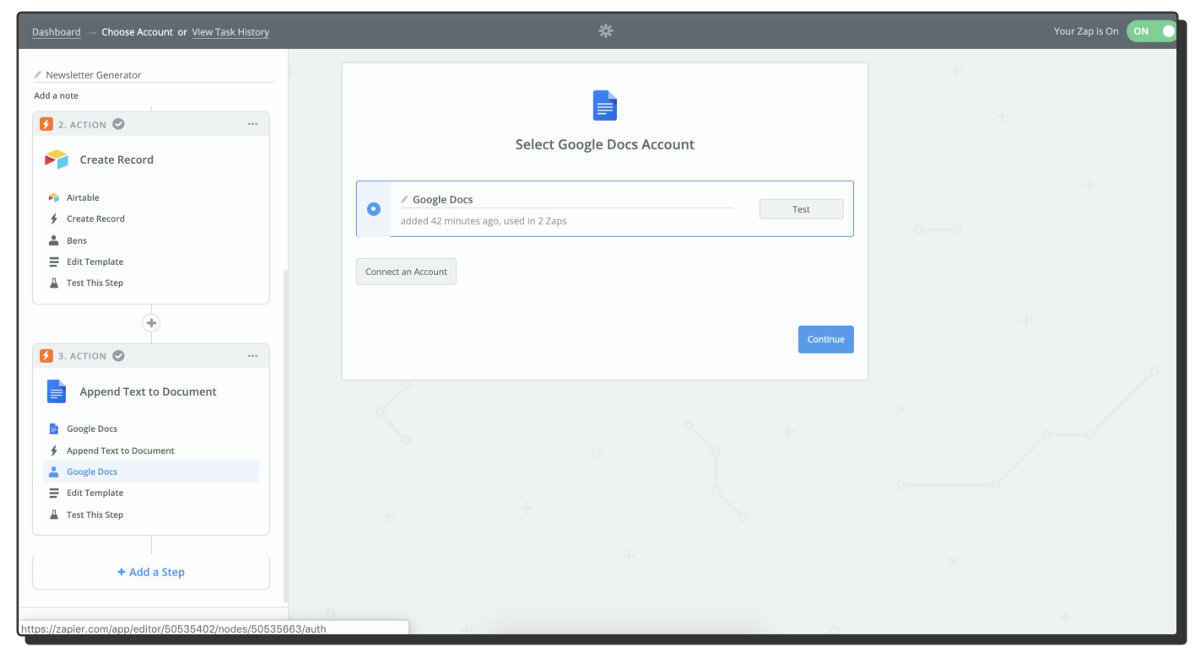The width and height of the screenshot is (1200, 668).
Task: Open step 3 action options menu (three dots)
Action: click(x=253, y=356)
